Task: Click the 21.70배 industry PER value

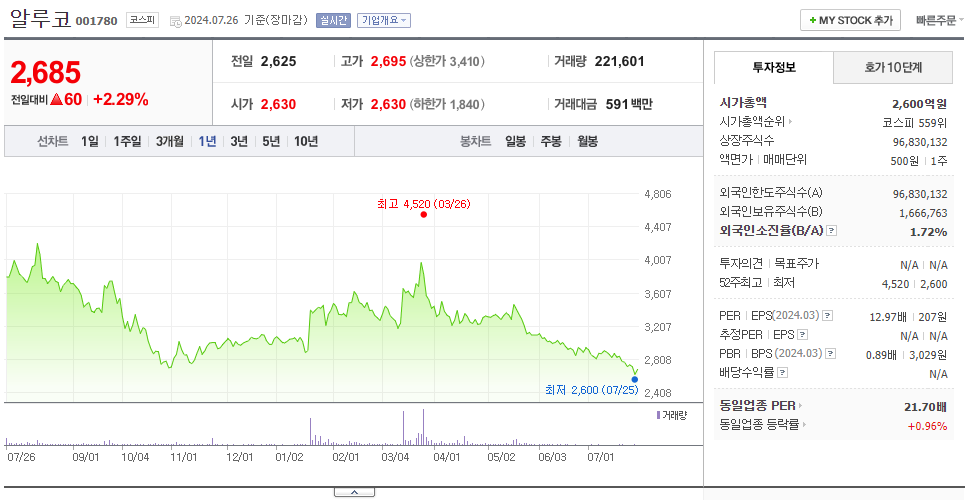Action: pyautogui.click(x=925, y=407)
